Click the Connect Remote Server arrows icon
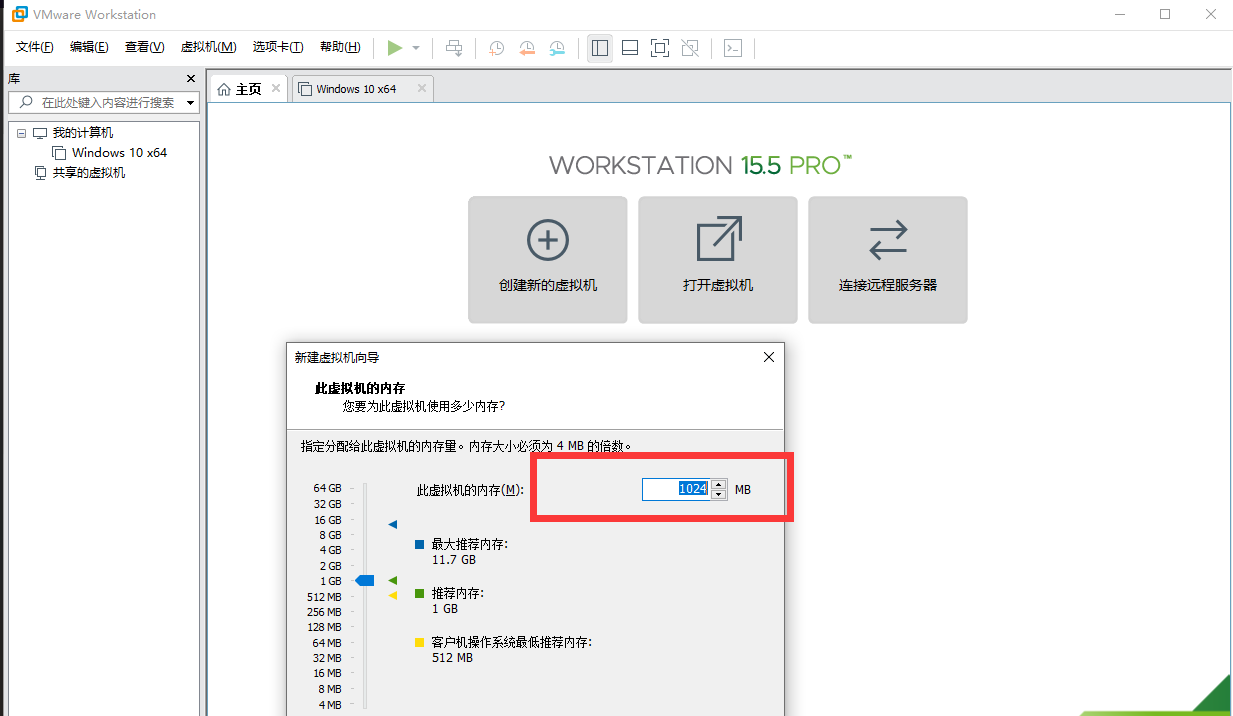 [888, 240]
